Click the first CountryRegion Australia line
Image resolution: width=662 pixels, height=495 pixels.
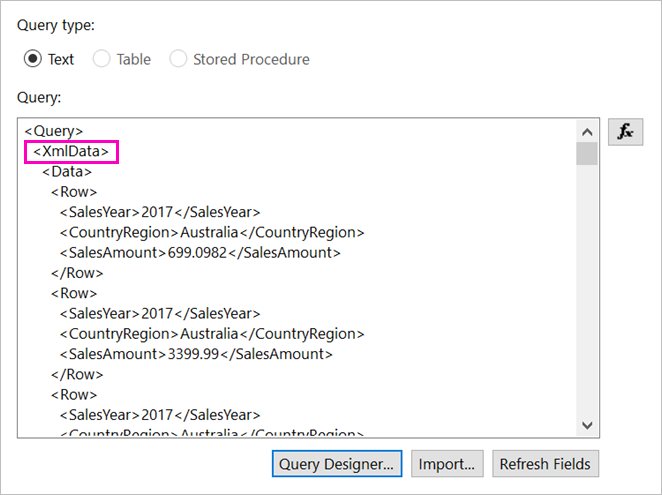pyautogui.click(x=212, y=232)
